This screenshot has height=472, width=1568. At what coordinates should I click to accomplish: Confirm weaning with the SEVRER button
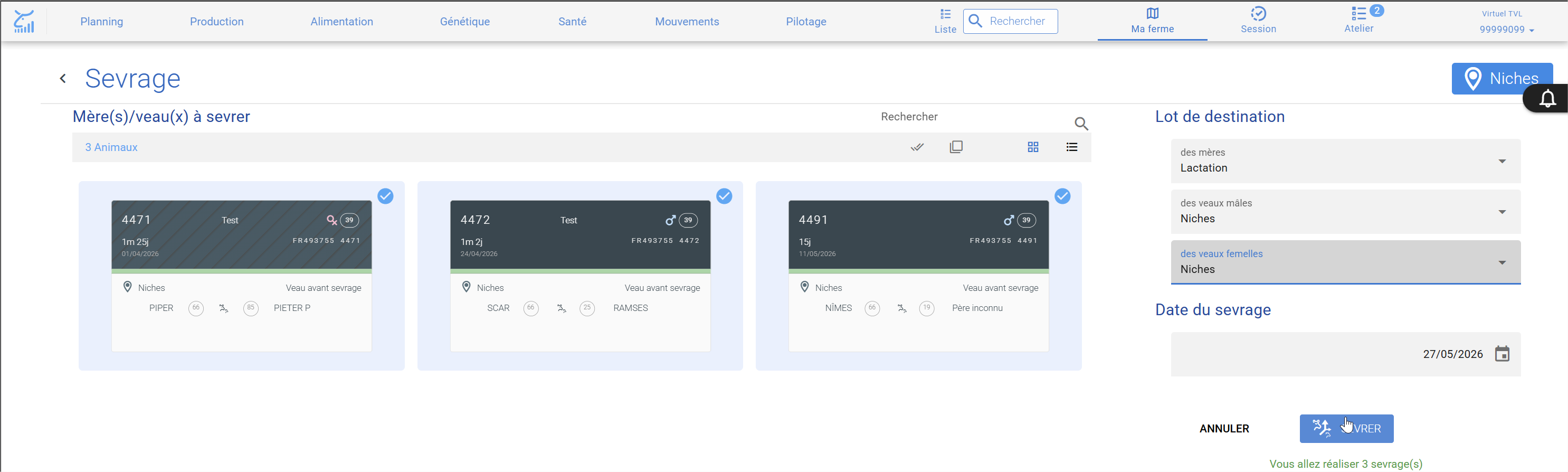[1346, 429]
